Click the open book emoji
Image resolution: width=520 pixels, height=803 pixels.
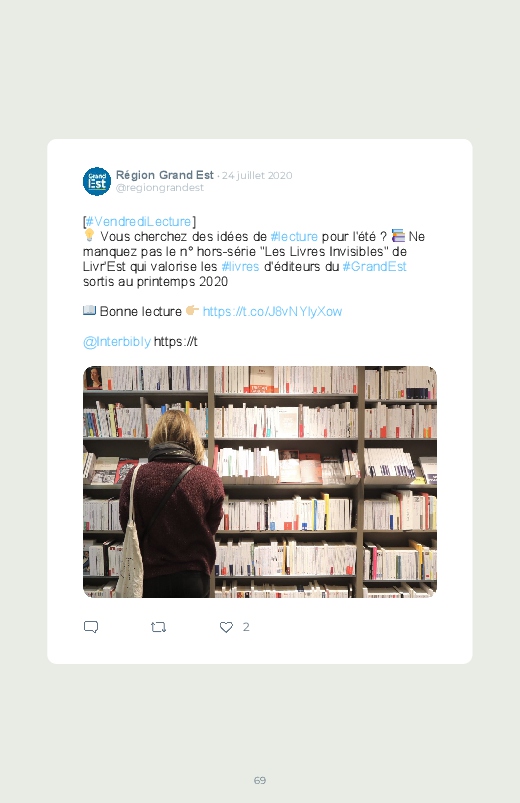(x=89, y=310)
